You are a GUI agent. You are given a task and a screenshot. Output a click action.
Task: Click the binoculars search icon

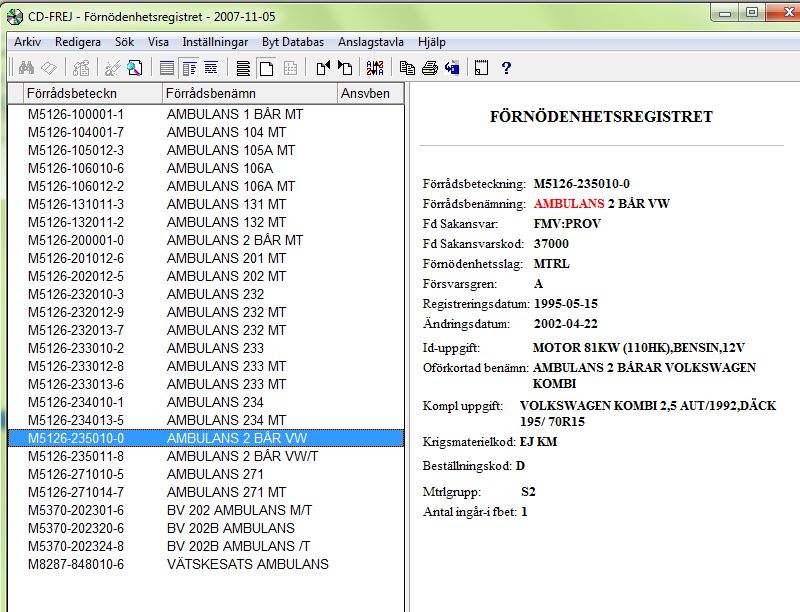pyautogui.click(x=27, y=68)
